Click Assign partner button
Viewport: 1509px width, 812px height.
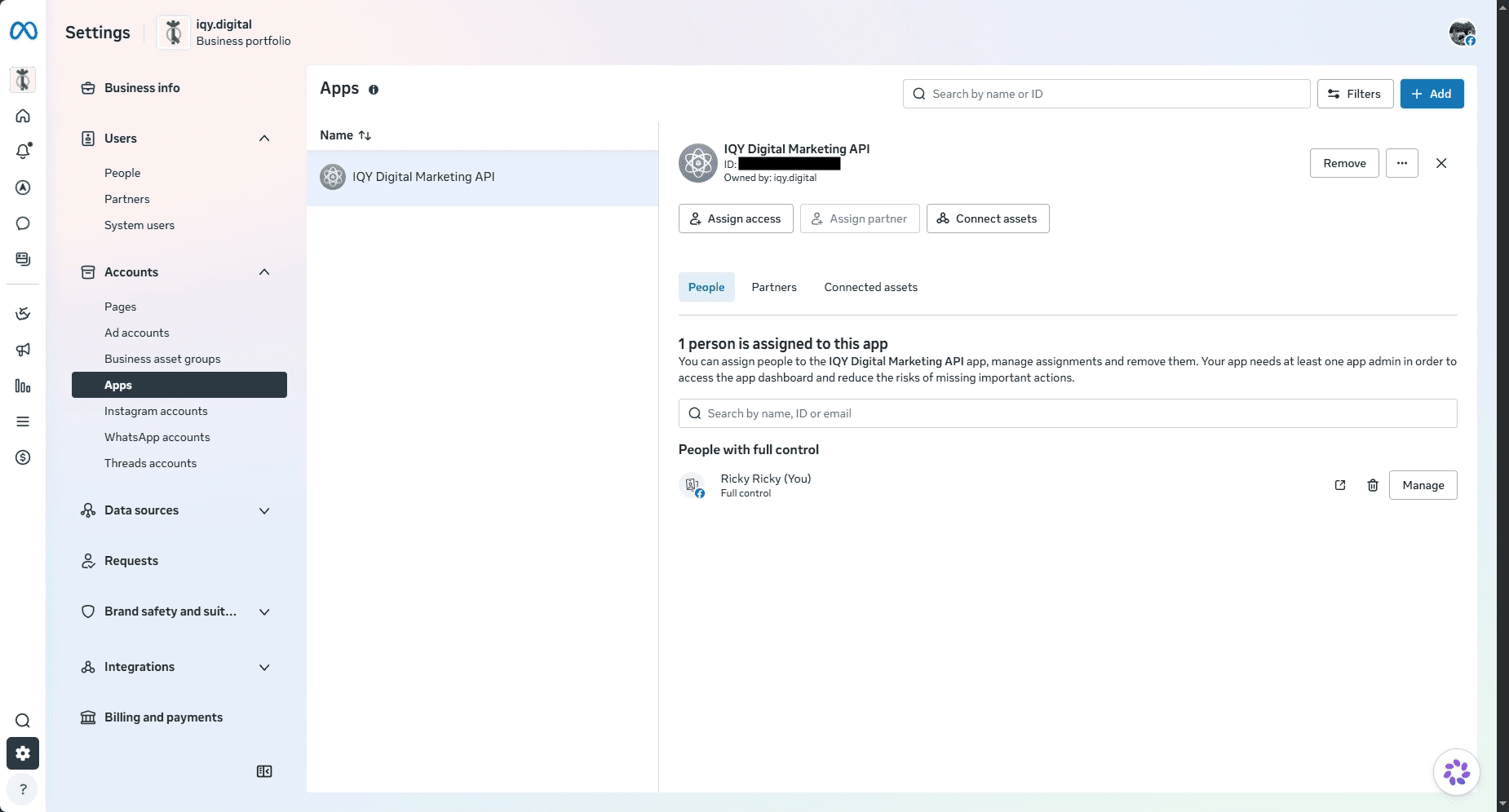coord(860,218)
